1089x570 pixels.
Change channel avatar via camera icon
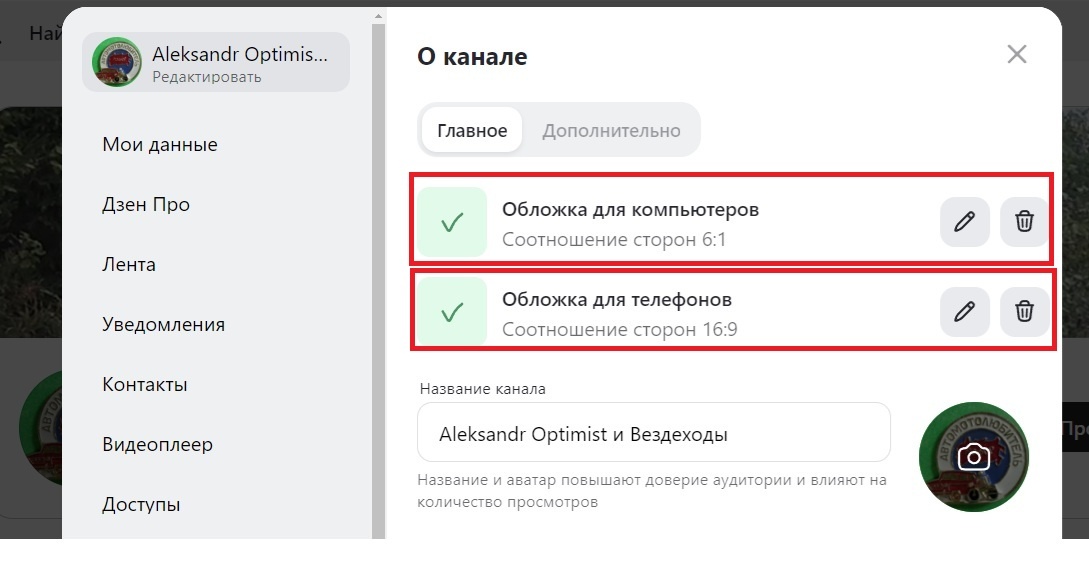click(x=974, y=457)
